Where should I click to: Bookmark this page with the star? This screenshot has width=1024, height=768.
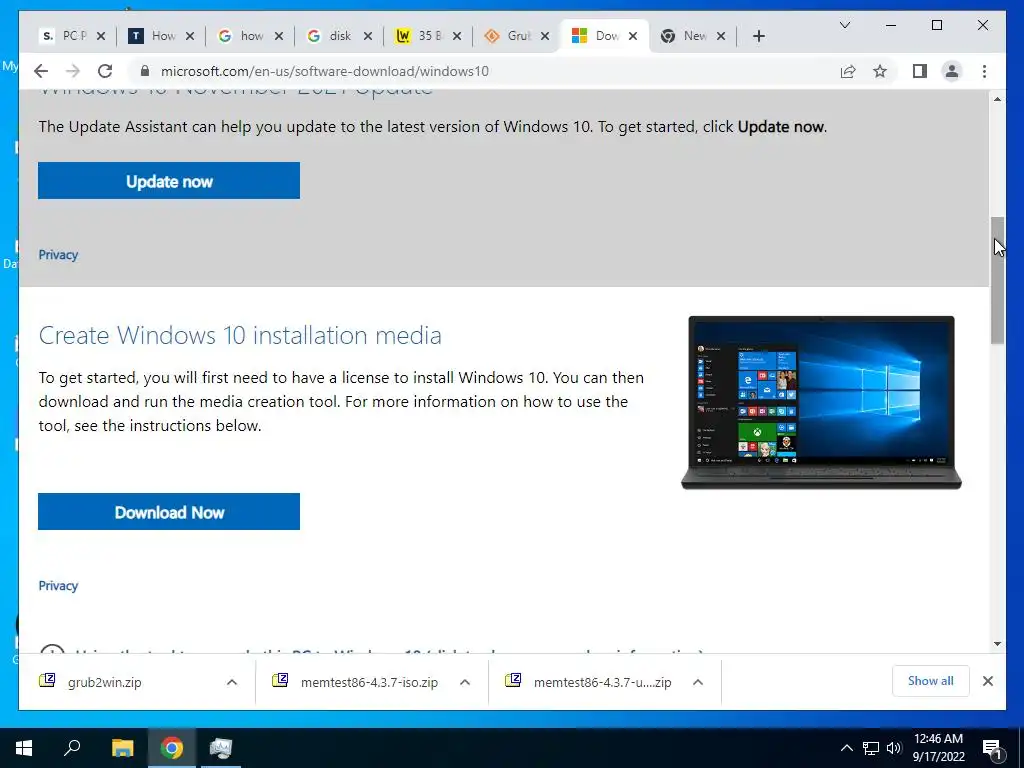(x=880, y=71)
